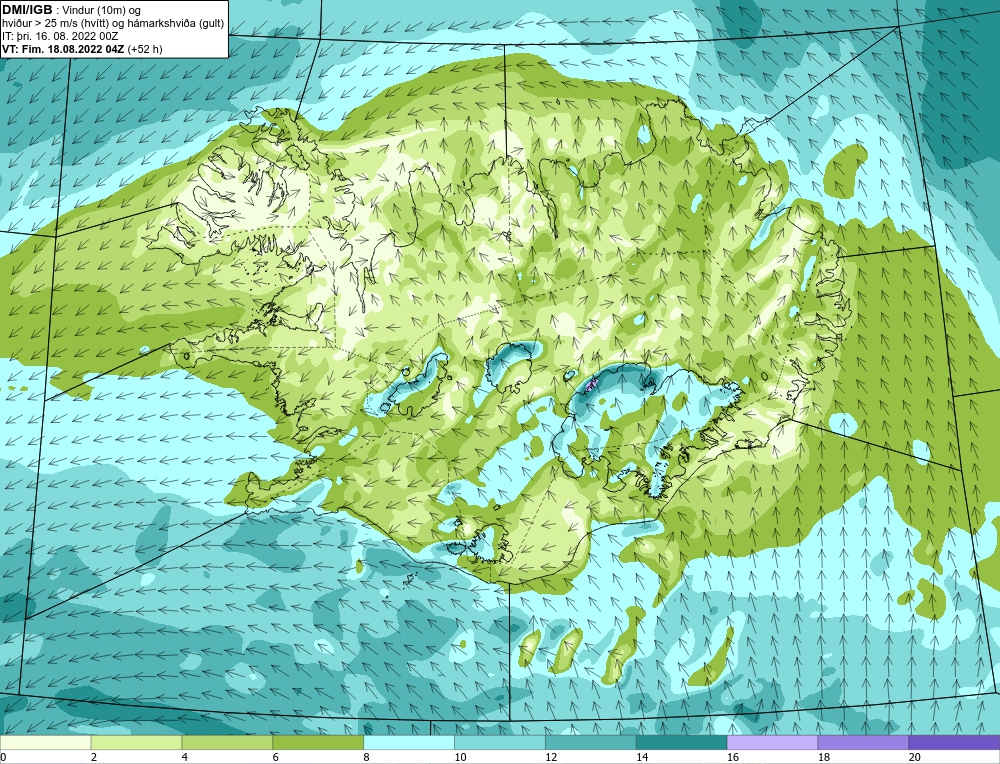Image resolution: width=1000 pixels, height=764 pixels.
Task: Click the legend label '12'
Action: (x=551, y=757)
